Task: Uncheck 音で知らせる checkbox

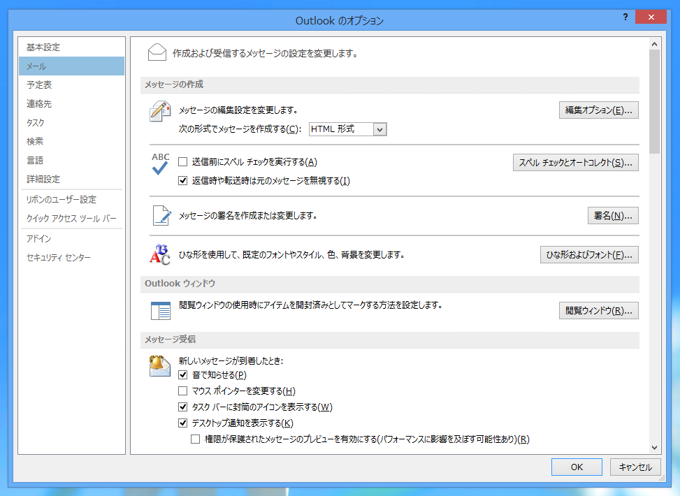Action: click(183, 375)
